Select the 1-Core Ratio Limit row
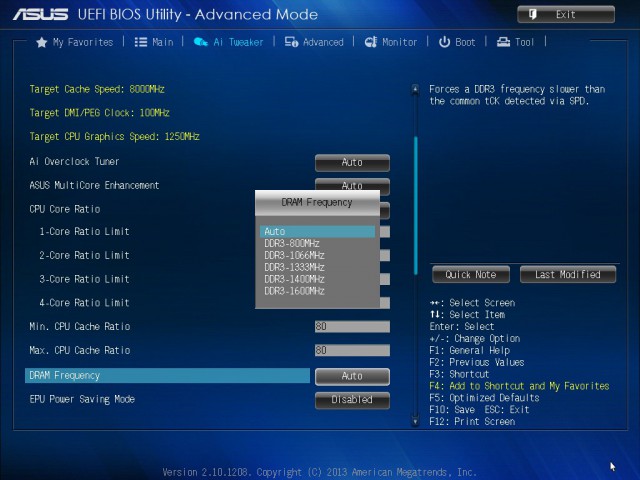This screenshot has height=480, width=640. coord(84,231)
